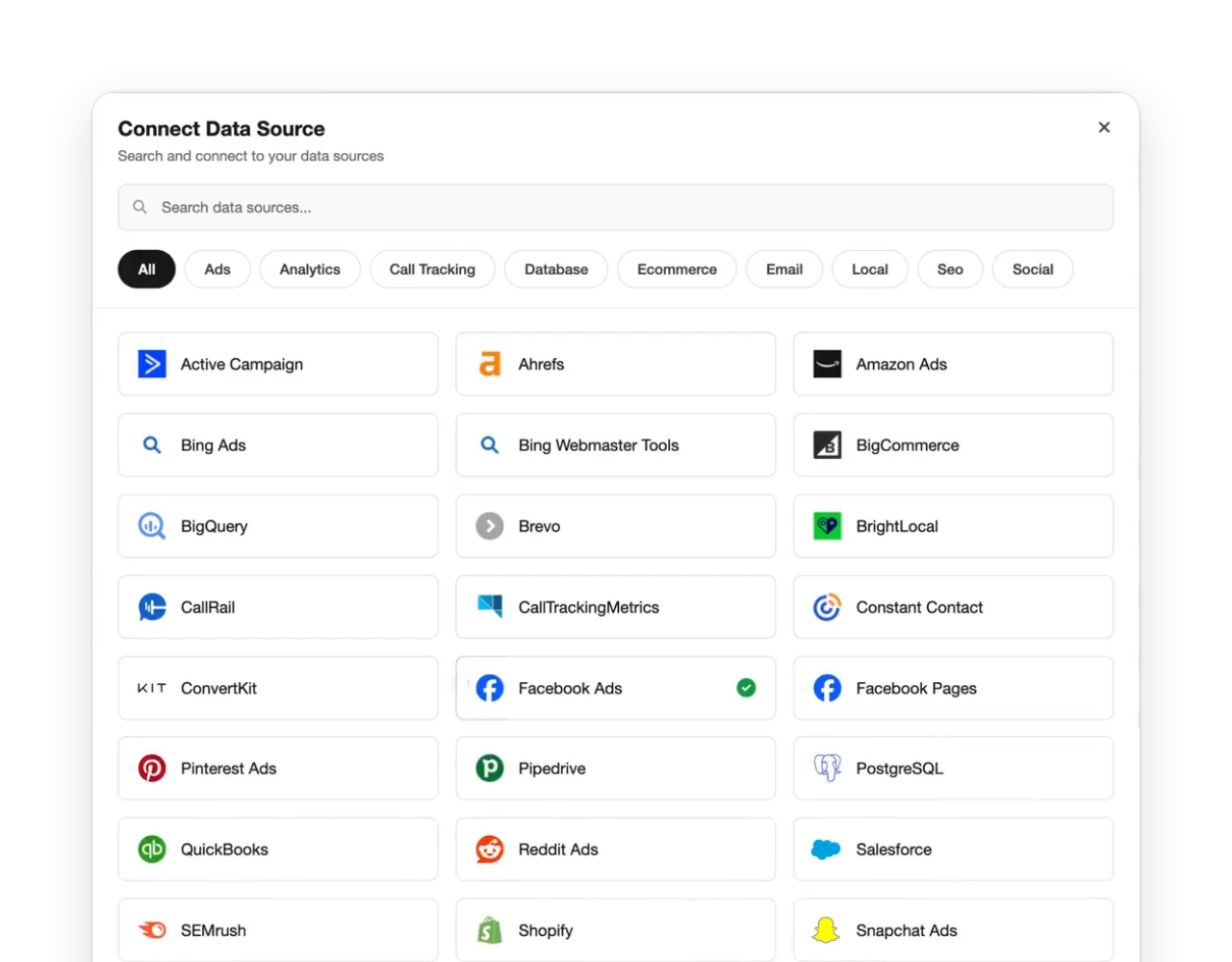Show Social data sources
The height and width of the screenshot is (962, 1232).
pos(1033,269)
